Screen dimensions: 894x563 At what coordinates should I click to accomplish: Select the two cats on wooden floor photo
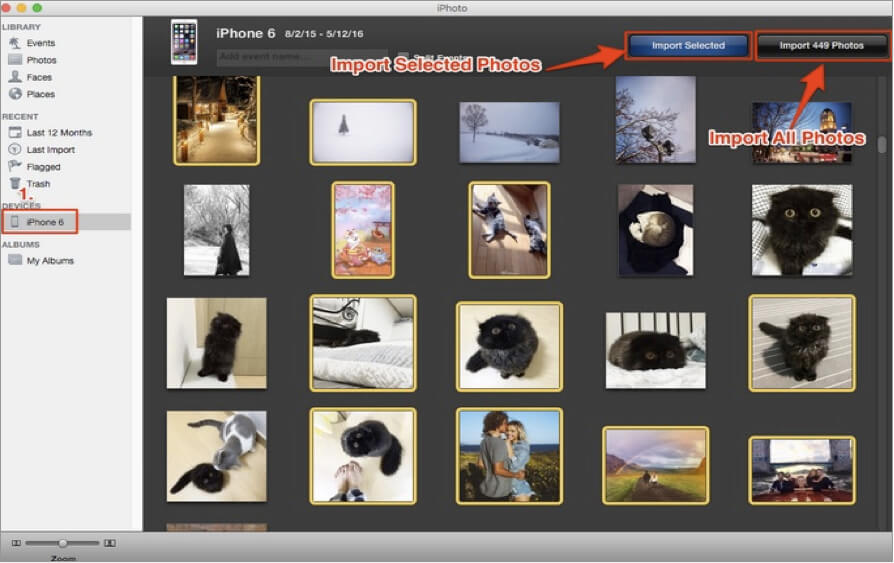click(509, 230)
